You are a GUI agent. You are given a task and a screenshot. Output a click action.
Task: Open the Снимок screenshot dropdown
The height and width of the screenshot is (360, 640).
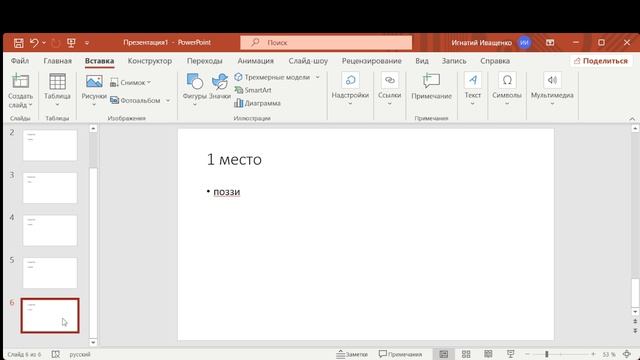click(131, 82)
